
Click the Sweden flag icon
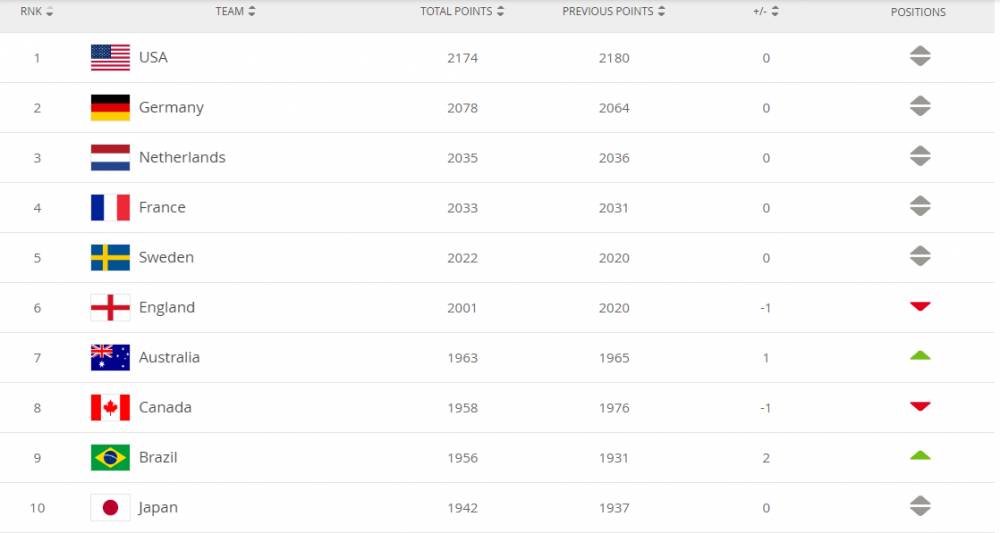[110, 258]
